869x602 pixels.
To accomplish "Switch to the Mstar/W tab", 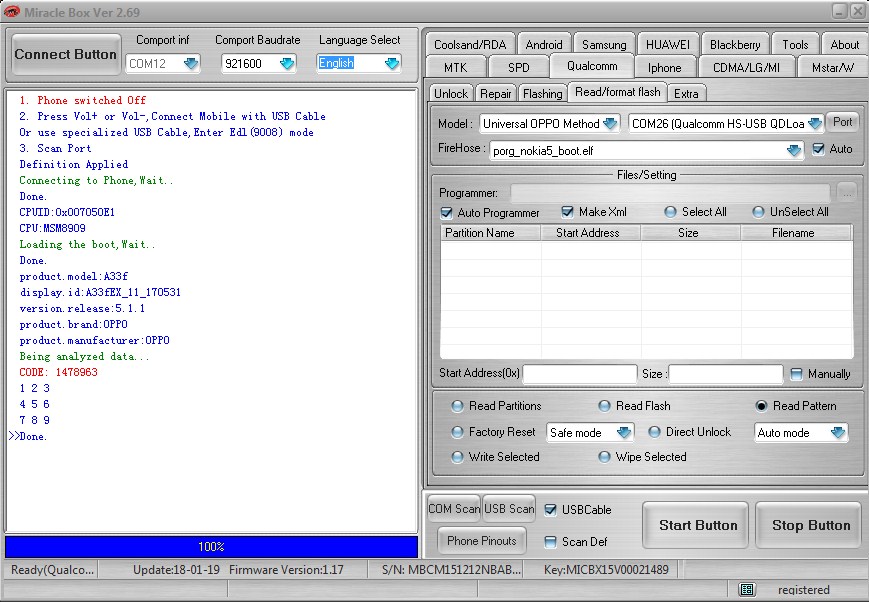I will click(x=832, y=67).
